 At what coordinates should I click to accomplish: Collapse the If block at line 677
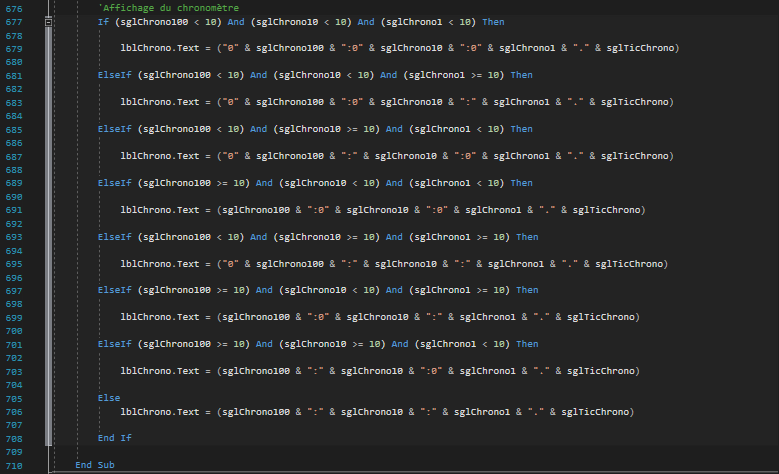[48, 22]
